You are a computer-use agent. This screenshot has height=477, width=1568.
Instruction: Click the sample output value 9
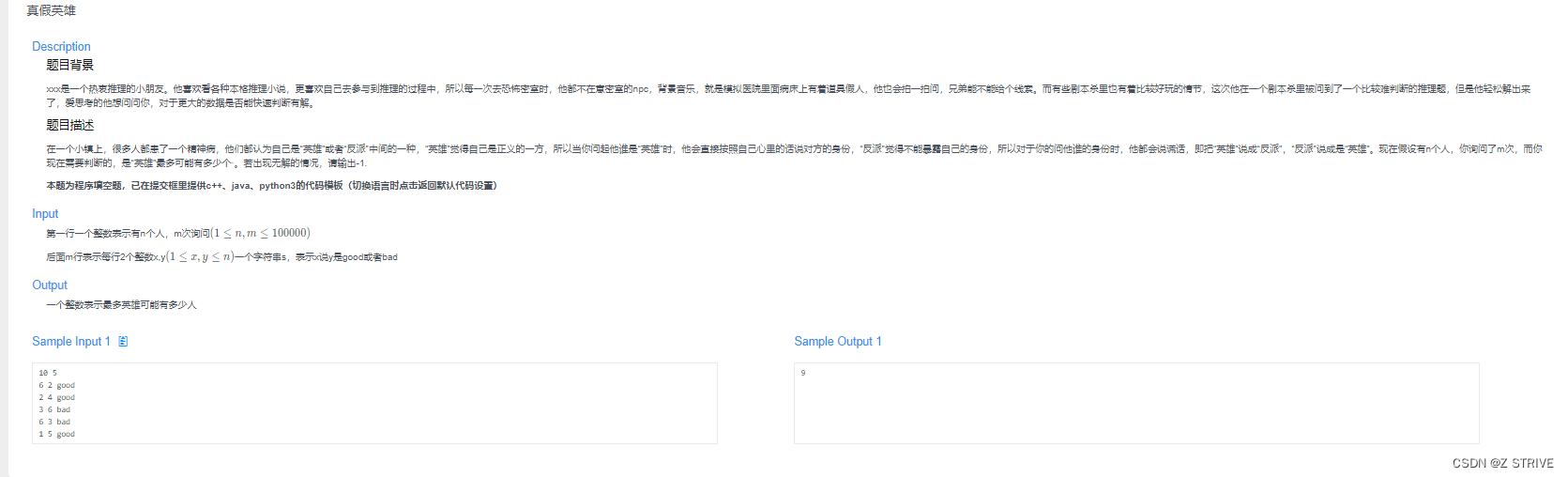(803, 373)
